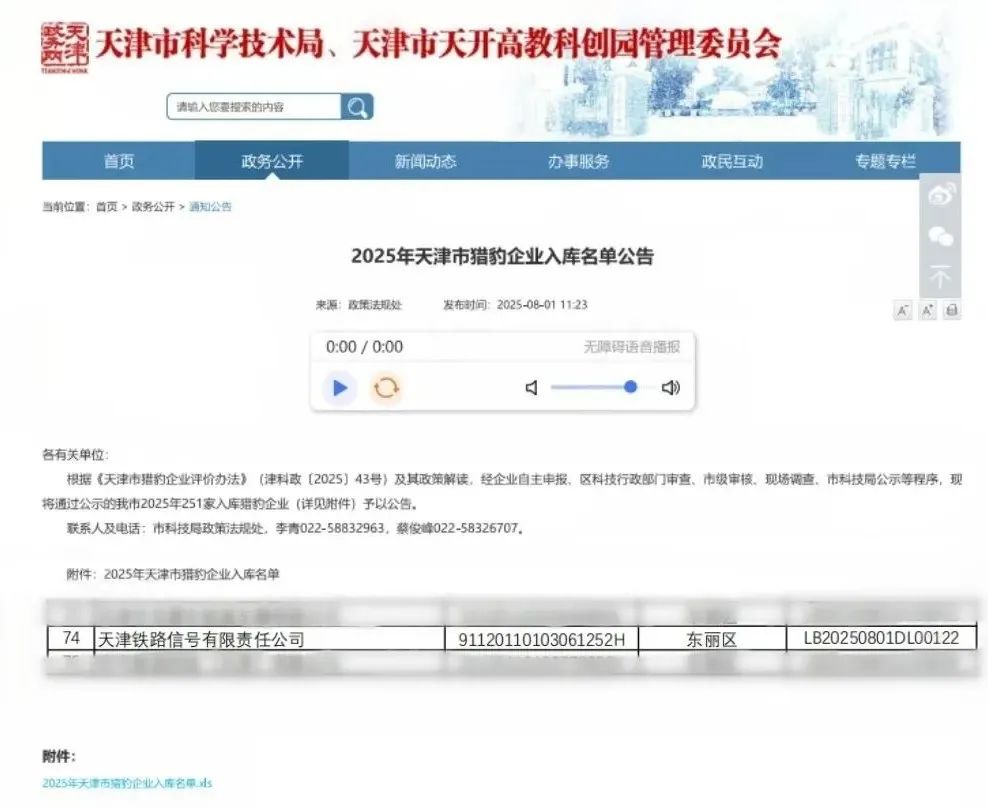Download 2025年天津市猎豹企业入库名单.xls attachment

[127, 783]
